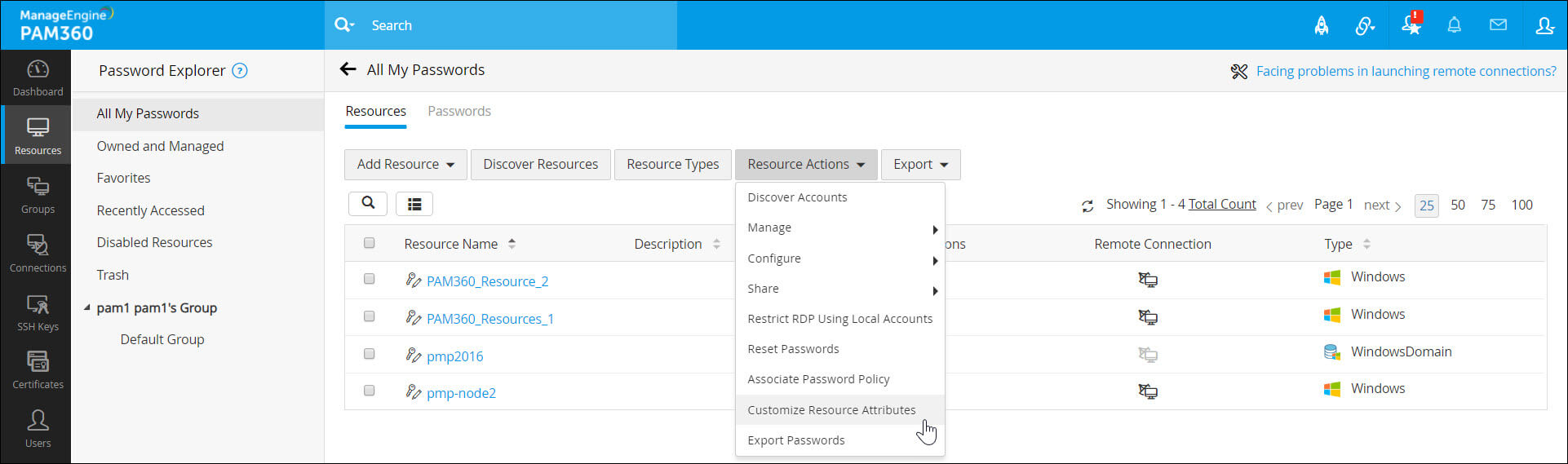The width and height of the screenshot is (1568, 464).
Task: Click the Discover Resources button
Action: (x=540, y=164)
